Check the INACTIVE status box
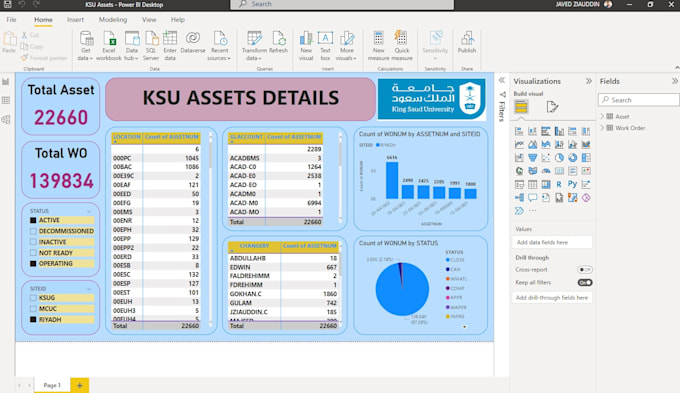 click(x=33, y=242)
